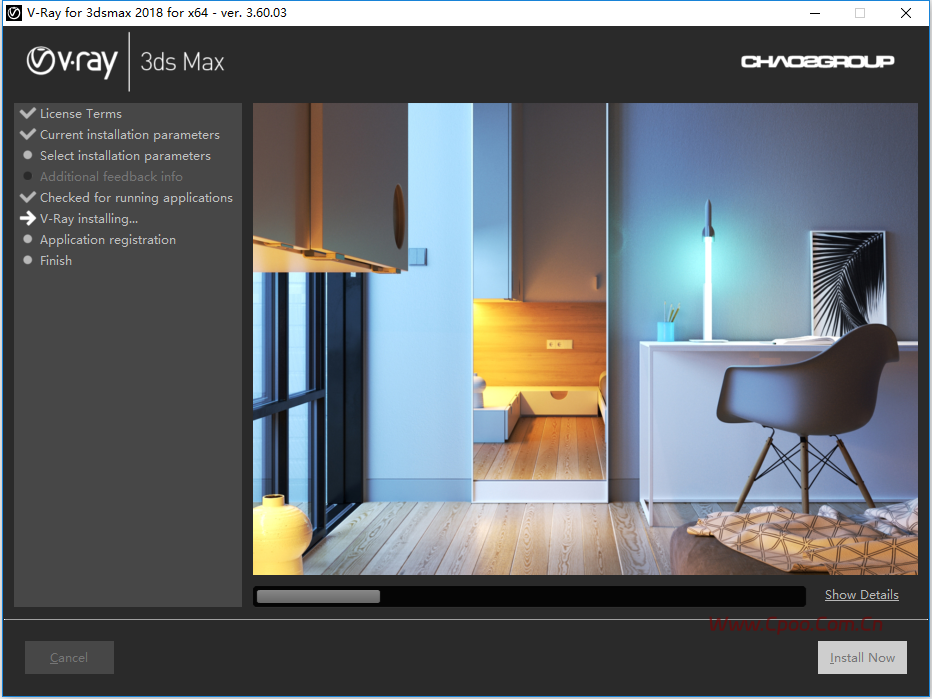Close the V-Ray installer window
The image size is (932, 699).
pyautogui.click(x=906, y=13)
